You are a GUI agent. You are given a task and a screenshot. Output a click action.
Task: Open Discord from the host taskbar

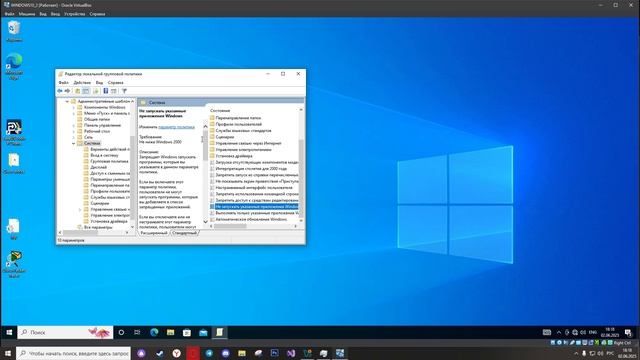(226, 353)
